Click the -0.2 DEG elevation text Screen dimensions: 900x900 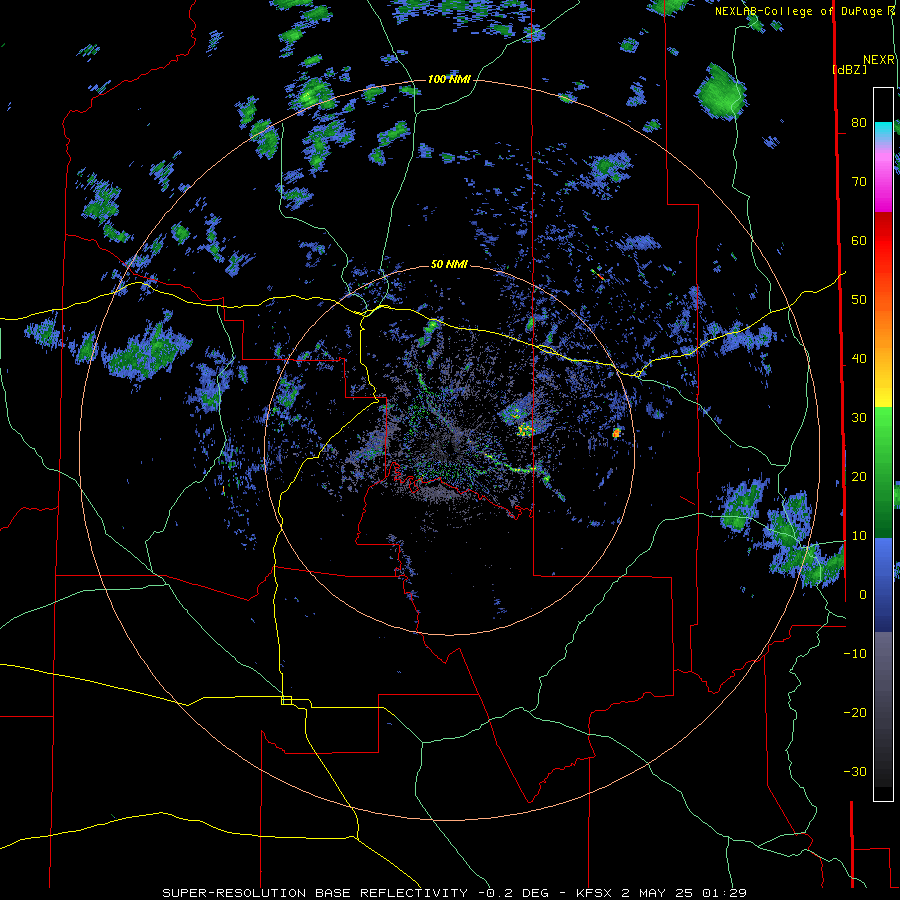point(515,893)
